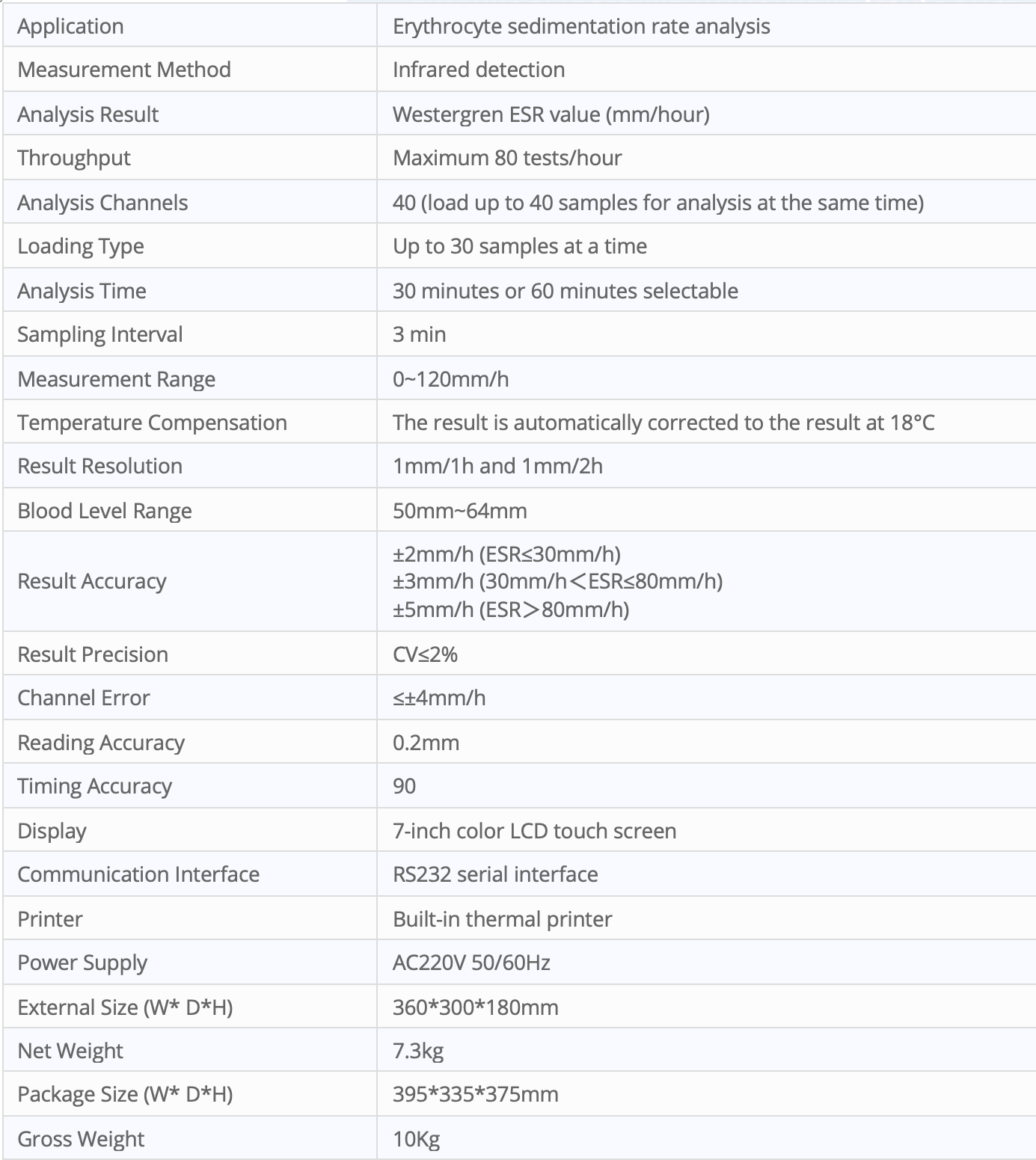
Task: Click 'Westergren ESR value (mm/hour)' text
Action: [551, 114]
